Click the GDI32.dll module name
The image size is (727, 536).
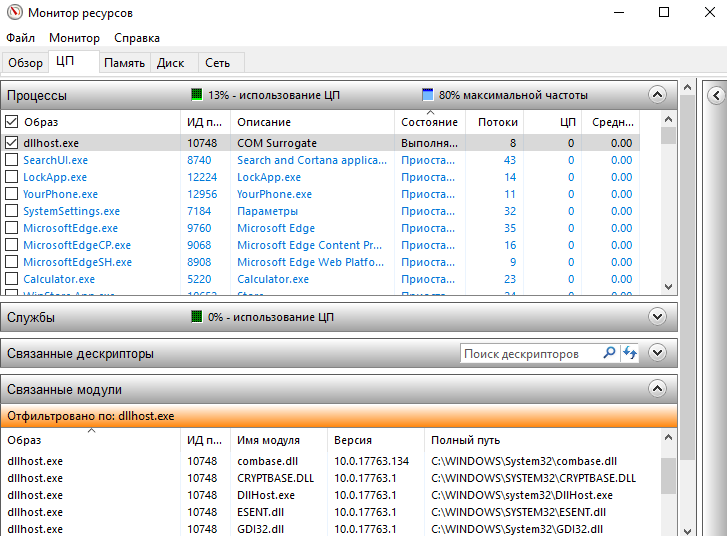pyautogui.click(x=260, y=529)
